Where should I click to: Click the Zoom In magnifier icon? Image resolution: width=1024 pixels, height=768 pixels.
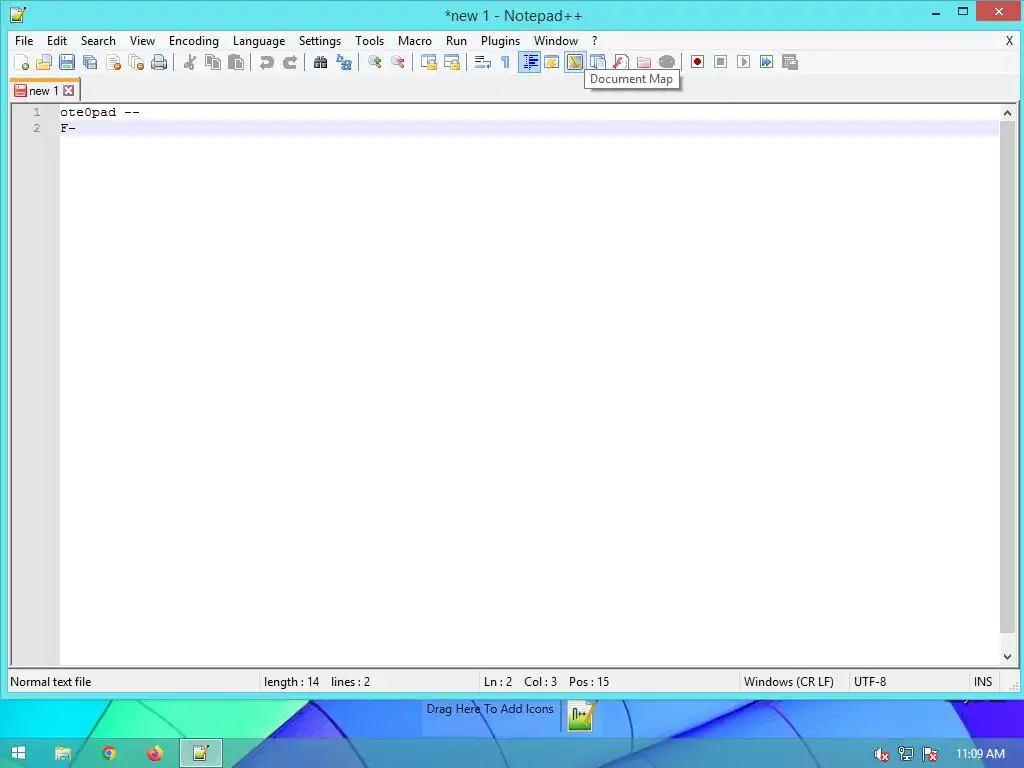click(374, 62)
